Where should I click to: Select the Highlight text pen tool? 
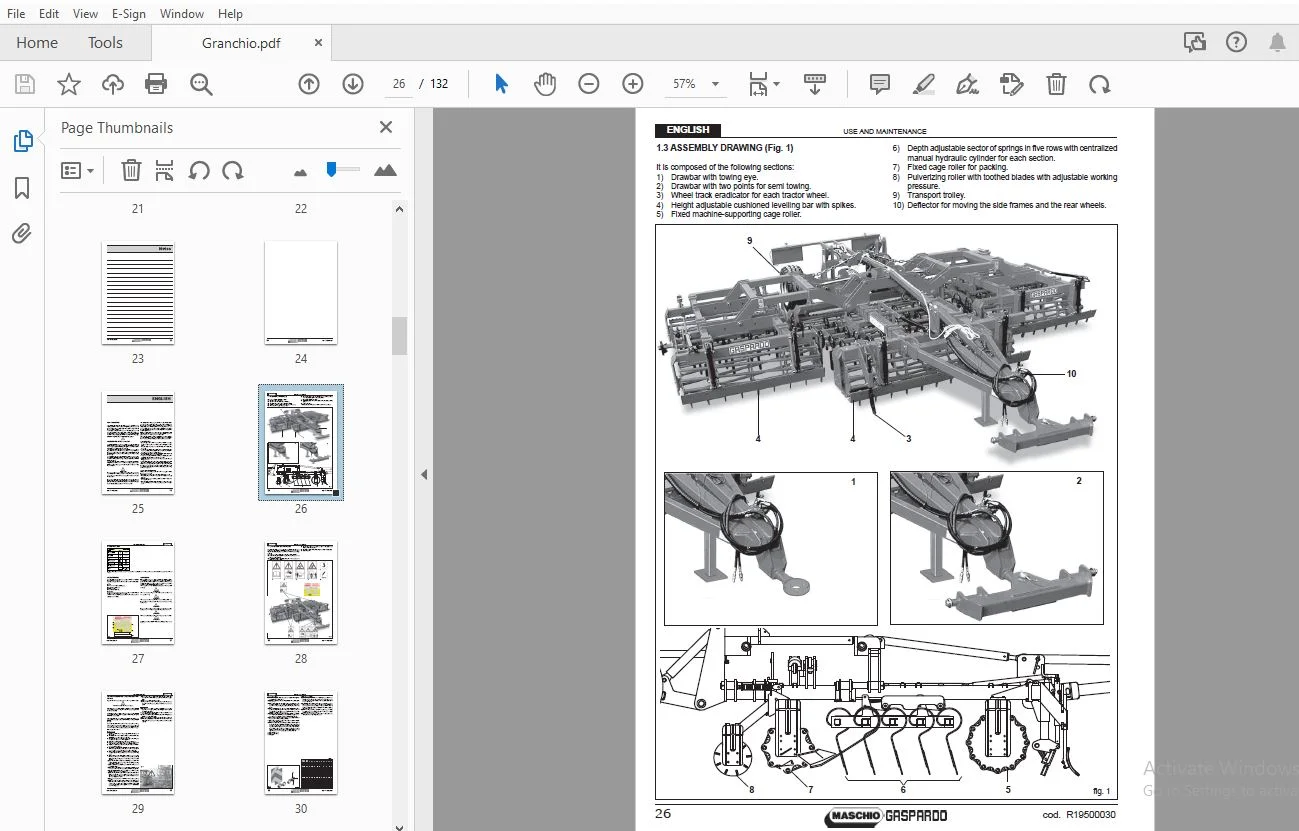pos(924,84)
